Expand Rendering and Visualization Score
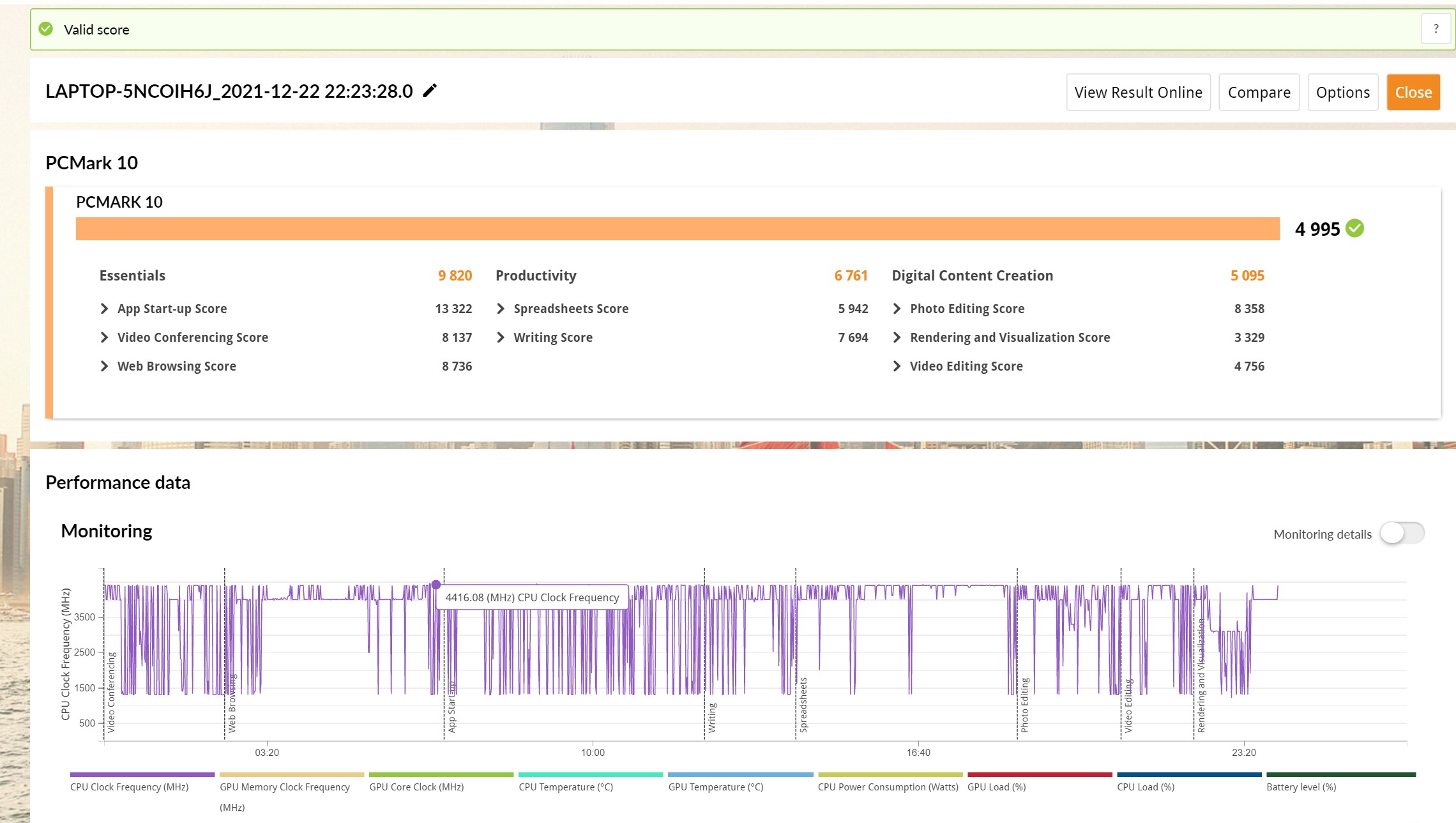 pyautogui.click(x=897, y=337)
